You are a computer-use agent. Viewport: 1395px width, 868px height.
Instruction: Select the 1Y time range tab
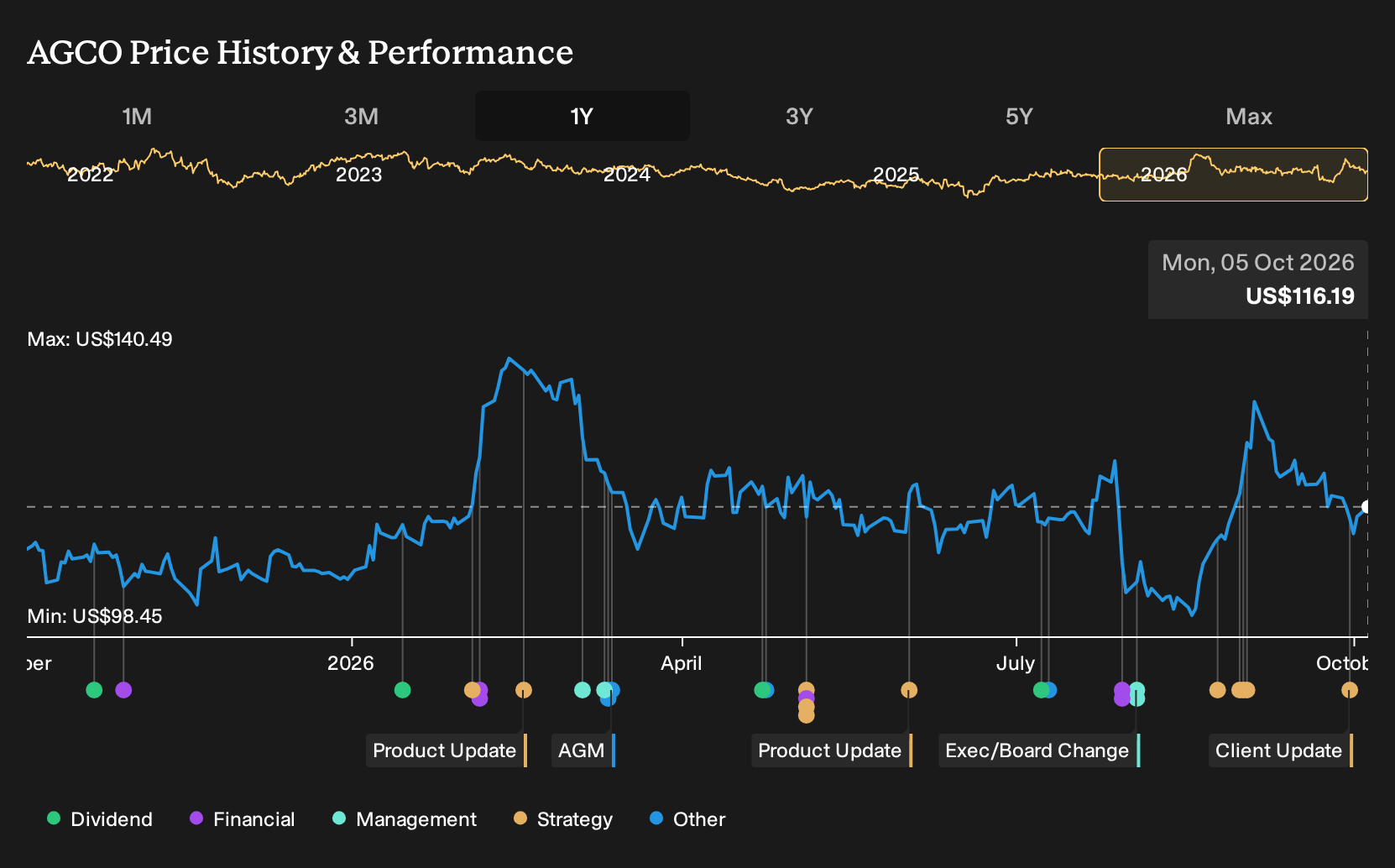(582, 116)
